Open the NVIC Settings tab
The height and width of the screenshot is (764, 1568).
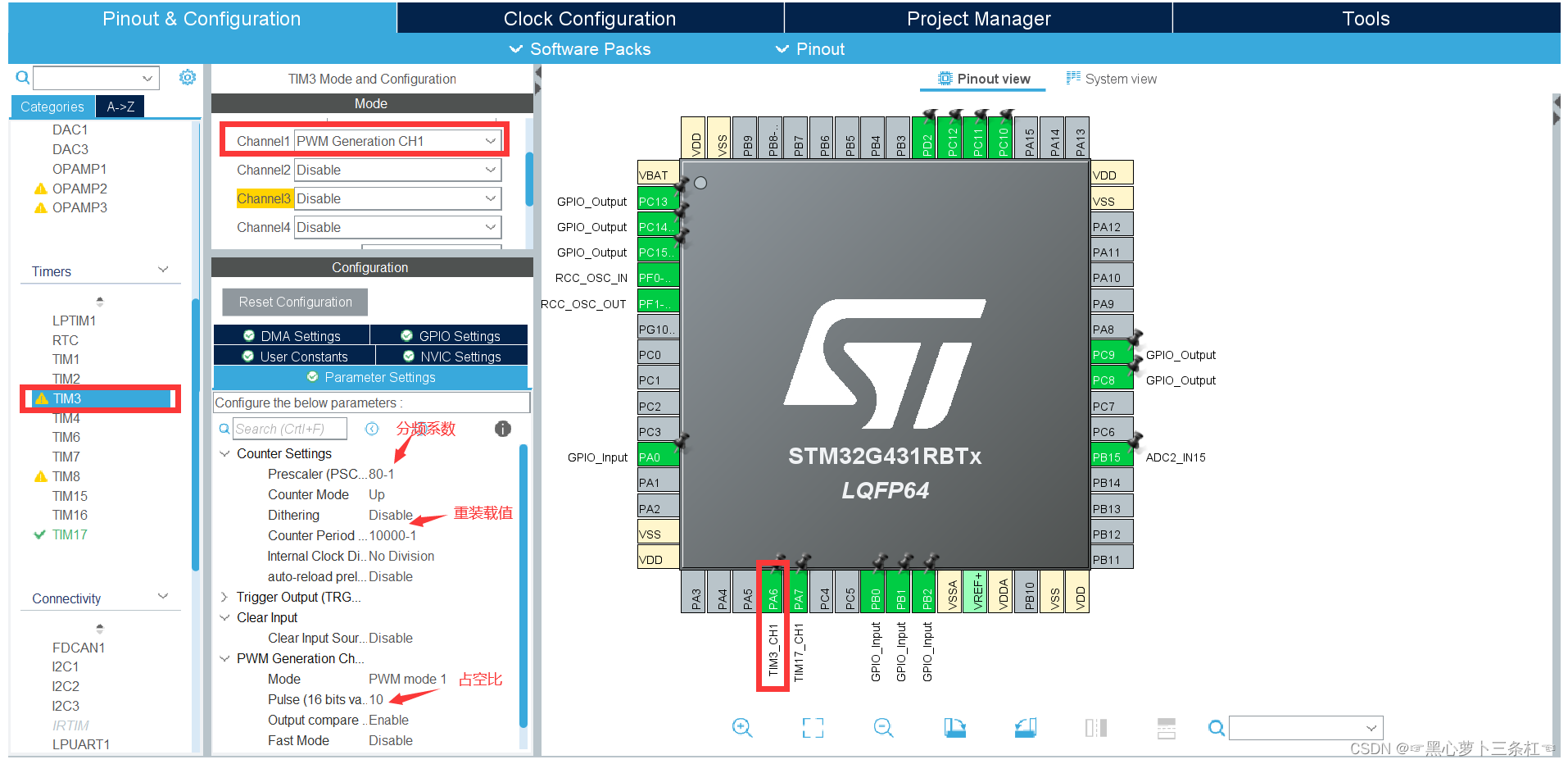[451, 356]
